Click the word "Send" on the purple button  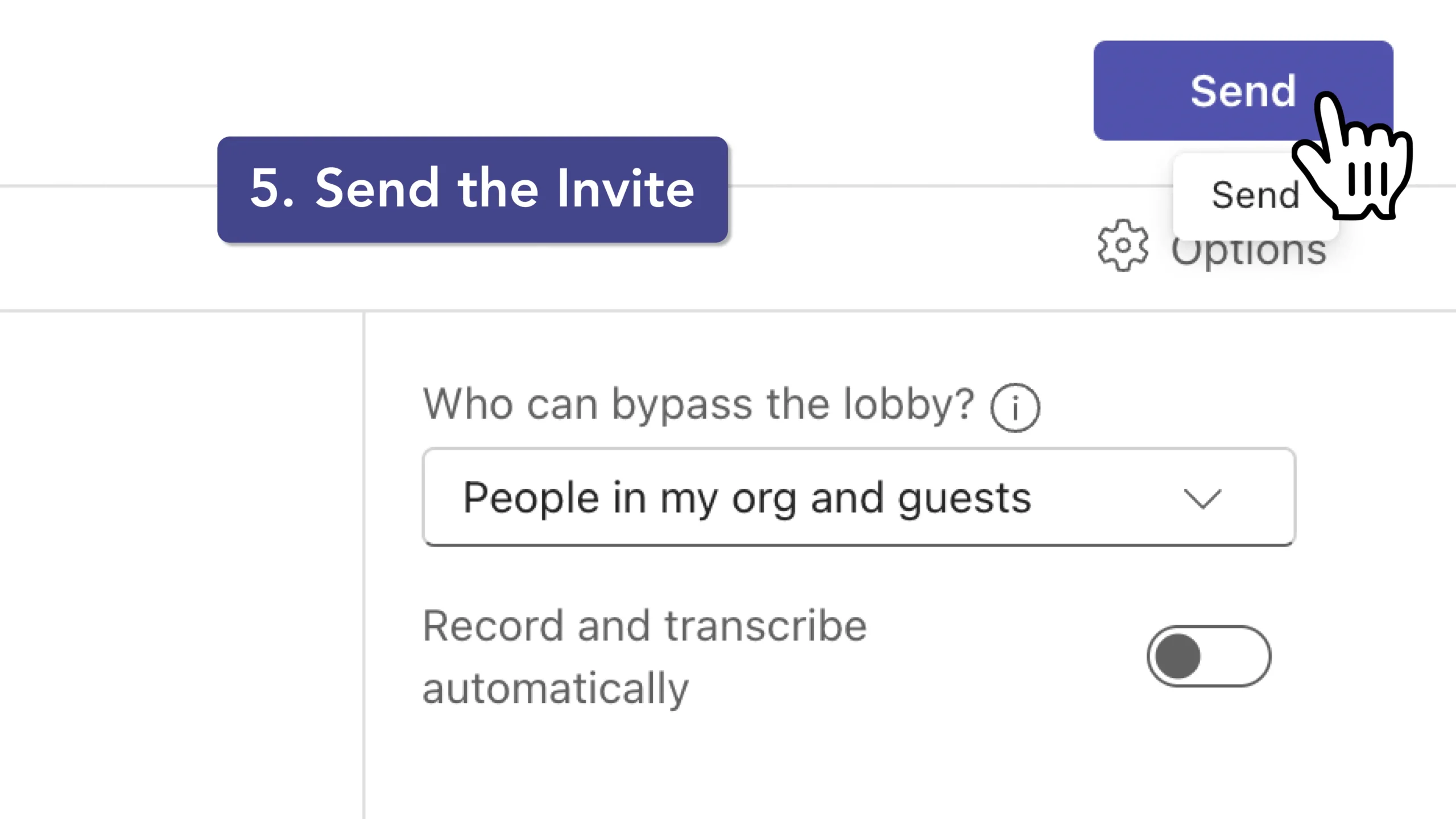click(x=1243, y=91)
